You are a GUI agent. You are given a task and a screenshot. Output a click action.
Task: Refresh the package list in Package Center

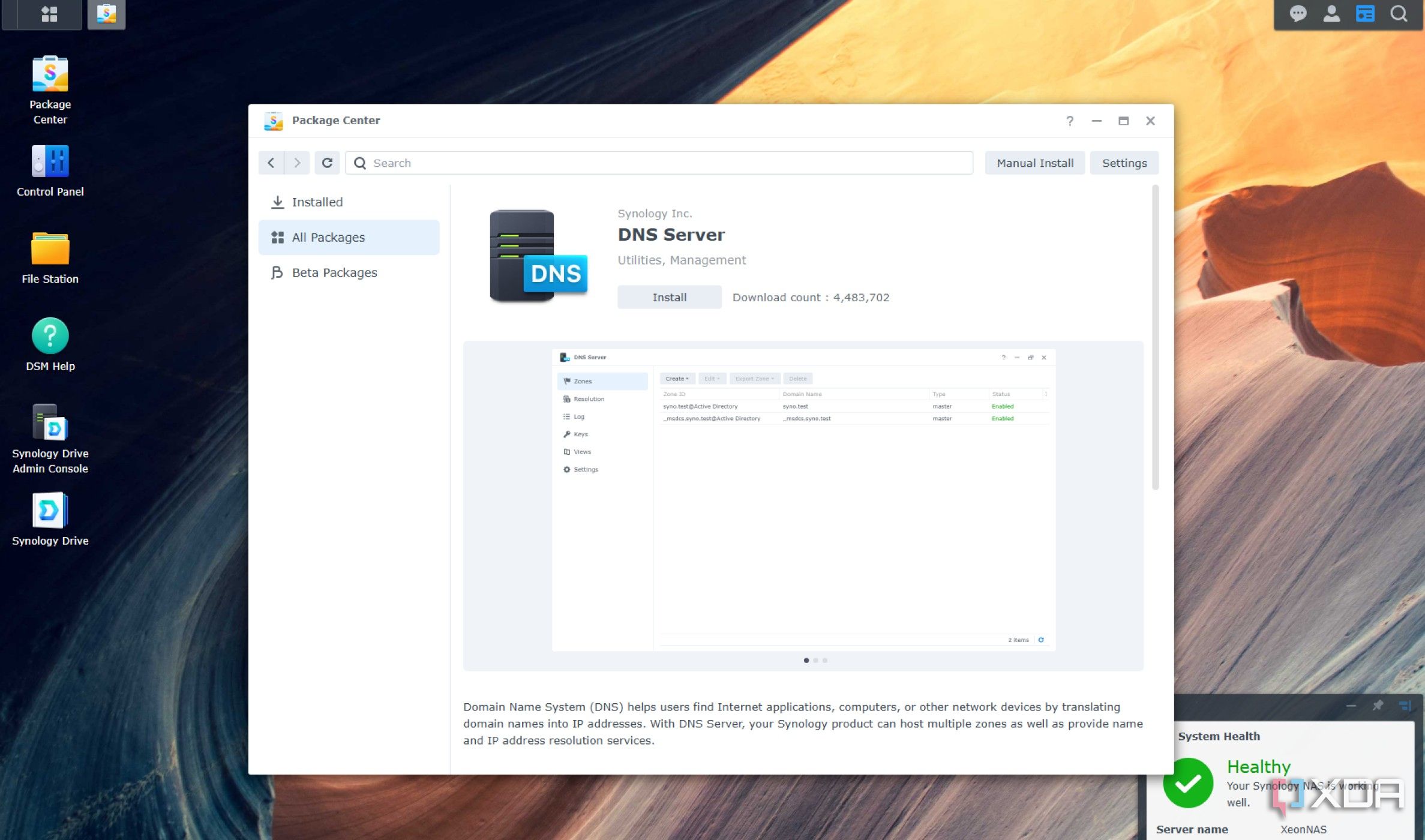(327, 163)
